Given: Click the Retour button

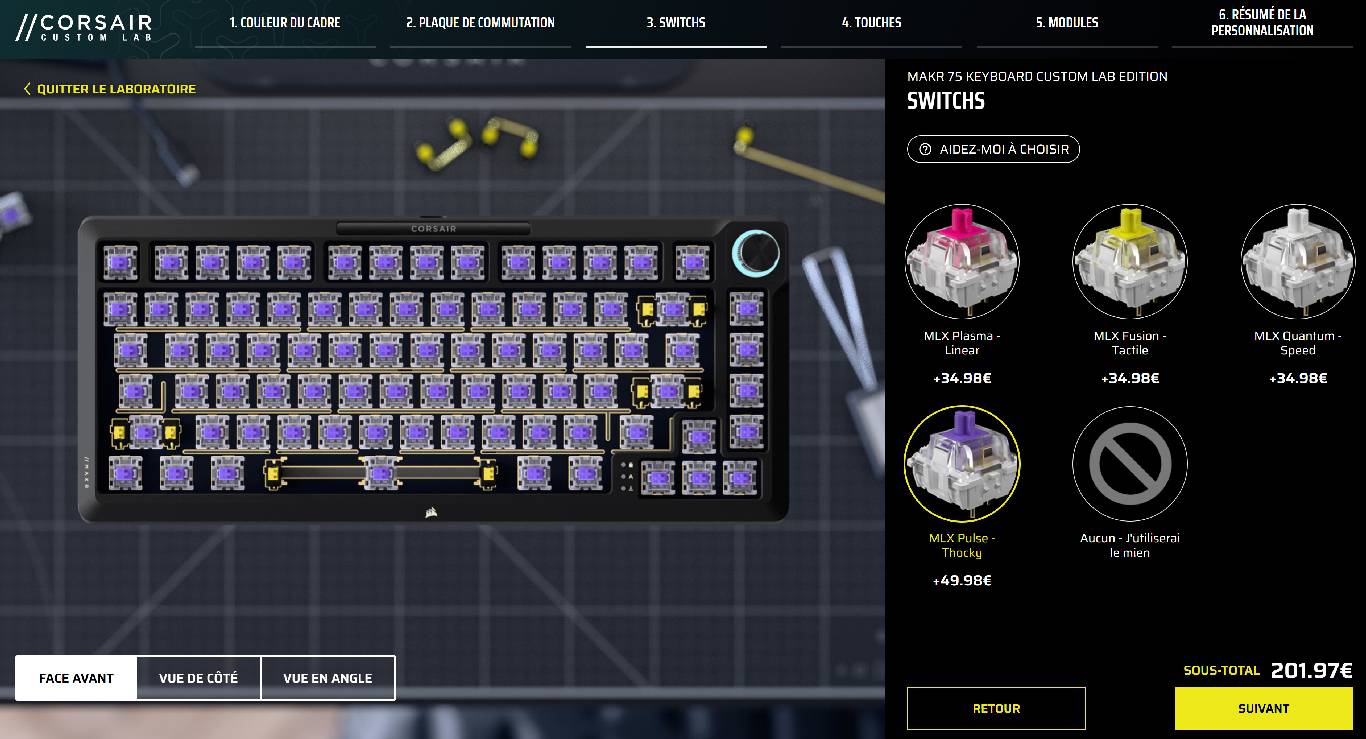Looking at the screenshot, I should [996, 708].
